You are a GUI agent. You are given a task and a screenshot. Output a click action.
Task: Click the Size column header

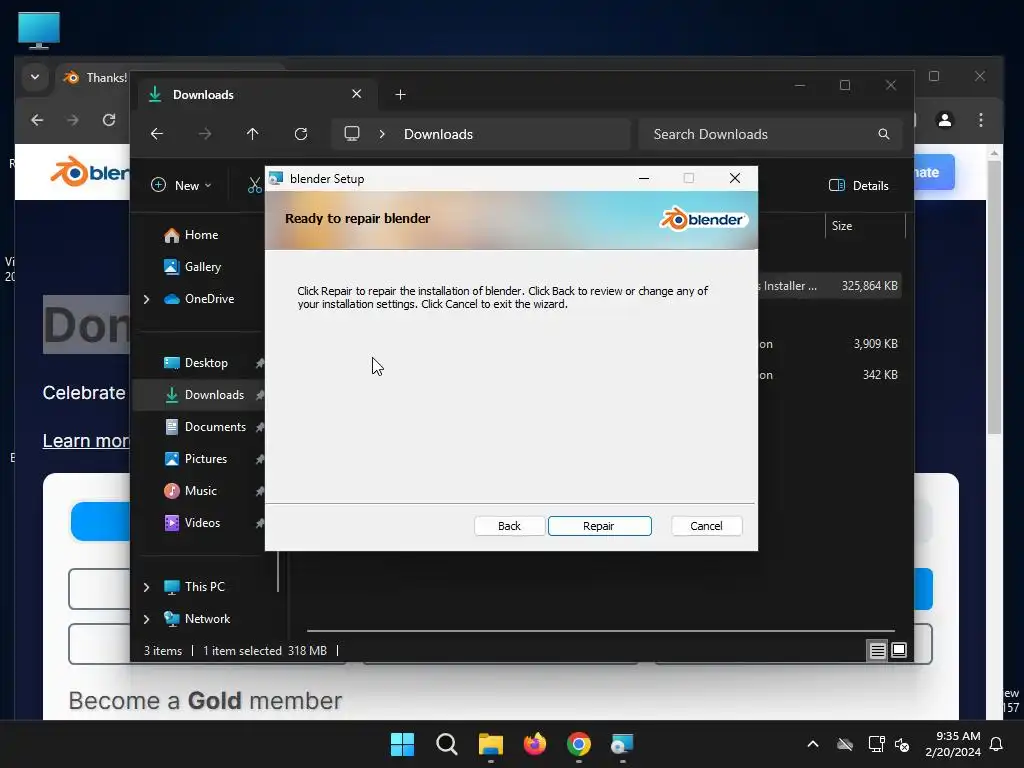(x=865, y=226)
